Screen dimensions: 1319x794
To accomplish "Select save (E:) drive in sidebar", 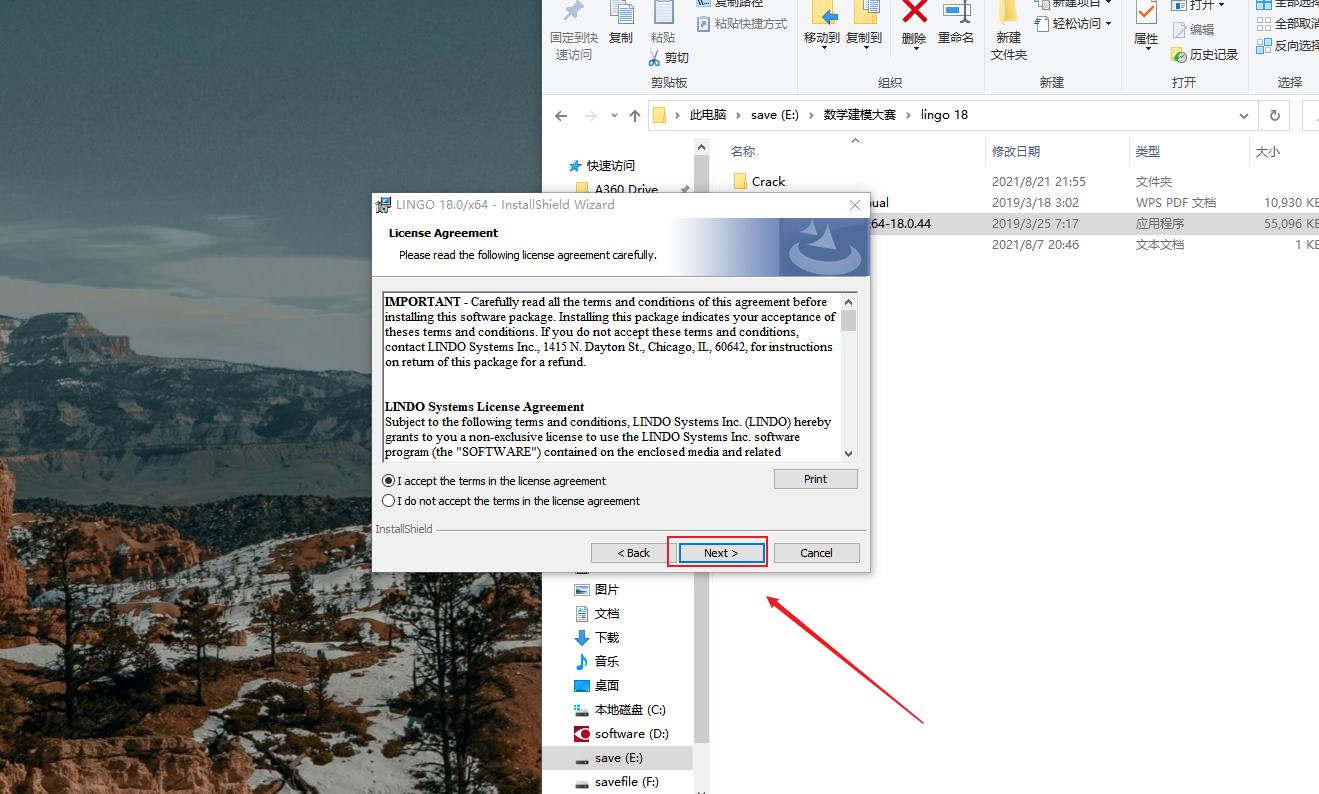I will pyautogui.click(x=618, y=758).
